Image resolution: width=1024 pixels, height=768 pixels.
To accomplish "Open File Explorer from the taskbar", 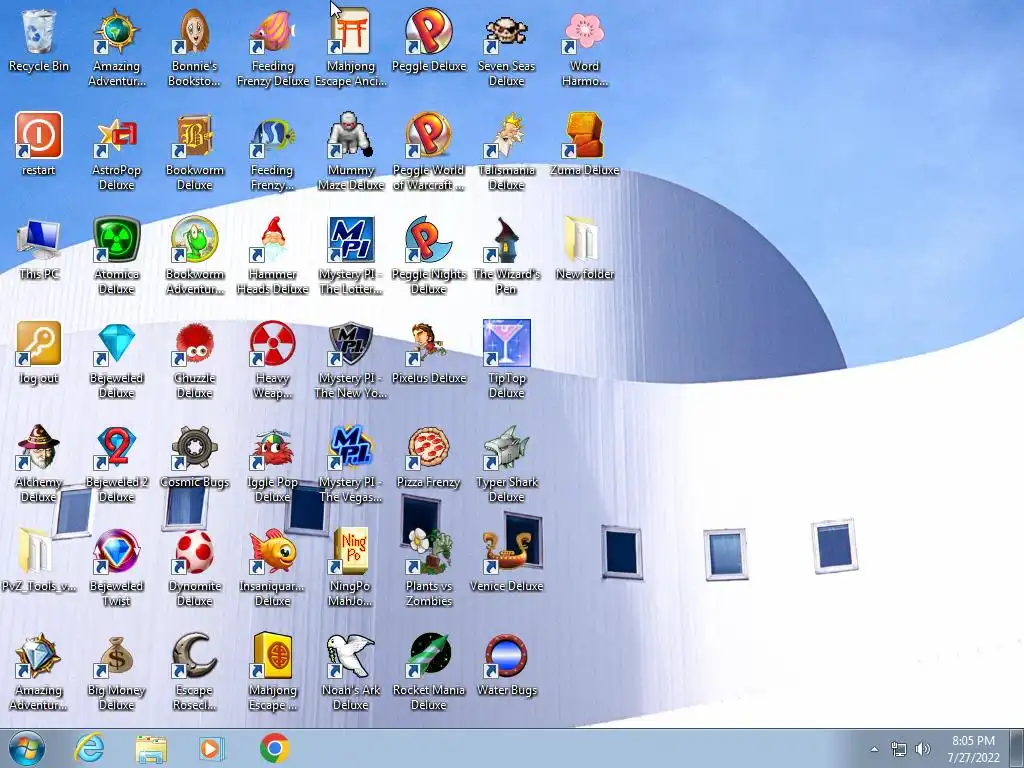I will tap(151, 749).
